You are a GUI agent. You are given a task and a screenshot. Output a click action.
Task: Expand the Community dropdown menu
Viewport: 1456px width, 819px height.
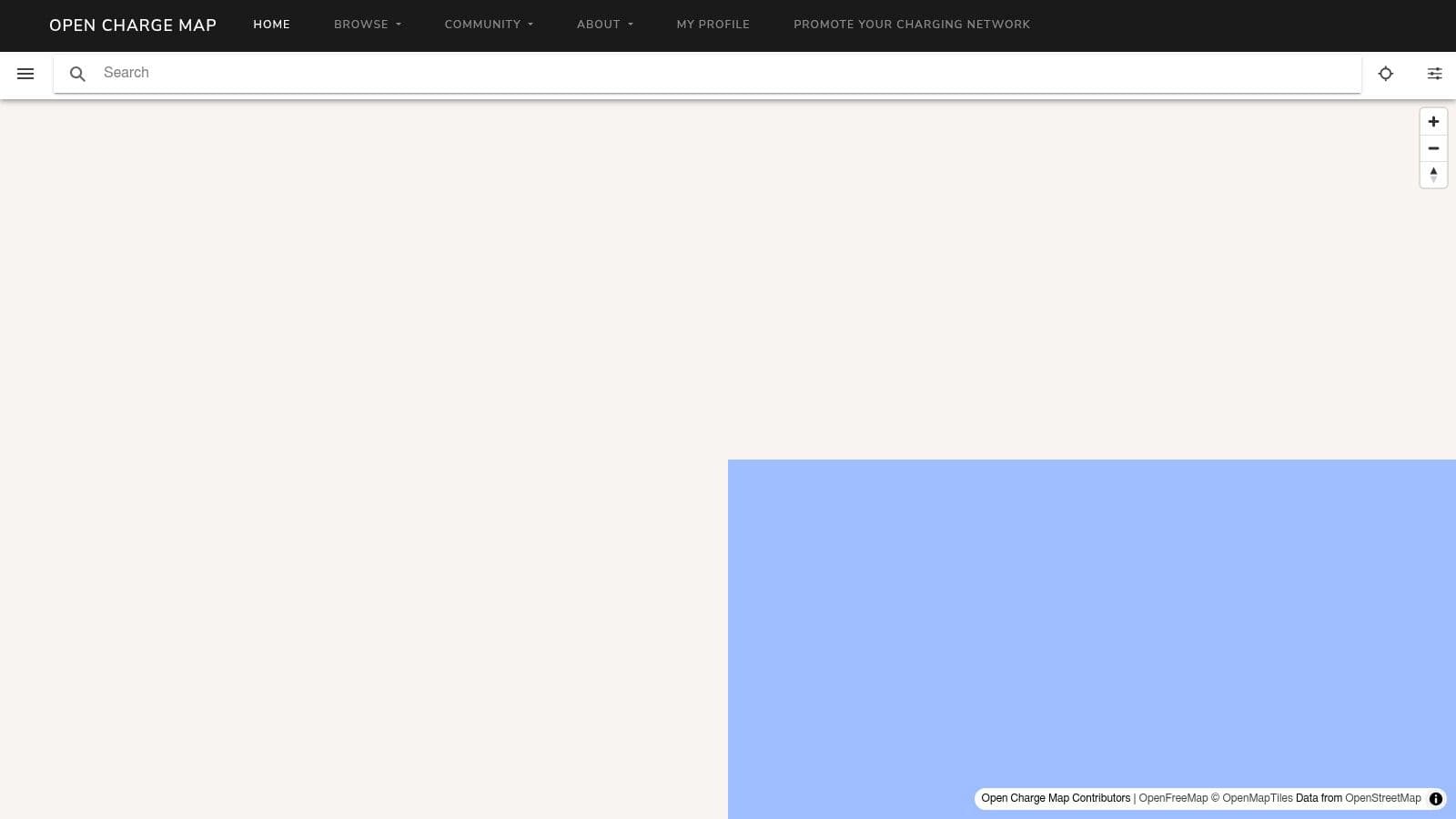(x=489, y=25)
